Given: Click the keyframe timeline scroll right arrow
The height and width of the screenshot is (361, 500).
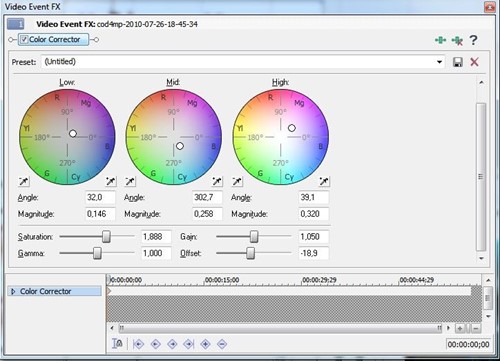Looking at the screenshot, I should coord(448,328).
